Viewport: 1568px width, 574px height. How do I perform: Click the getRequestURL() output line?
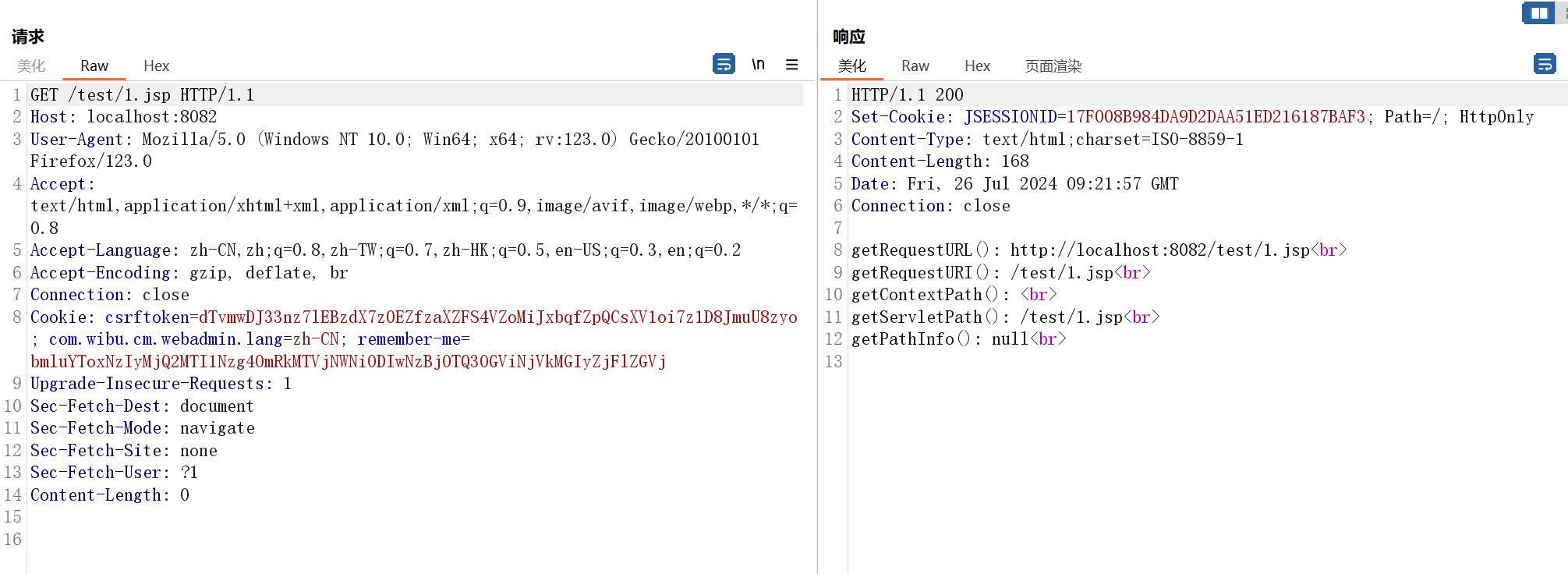pos(1099,250)
